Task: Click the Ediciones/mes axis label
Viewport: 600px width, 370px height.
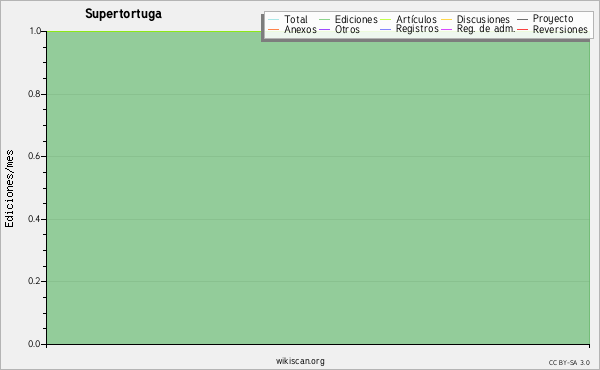Action: click(x=9, y=189)
